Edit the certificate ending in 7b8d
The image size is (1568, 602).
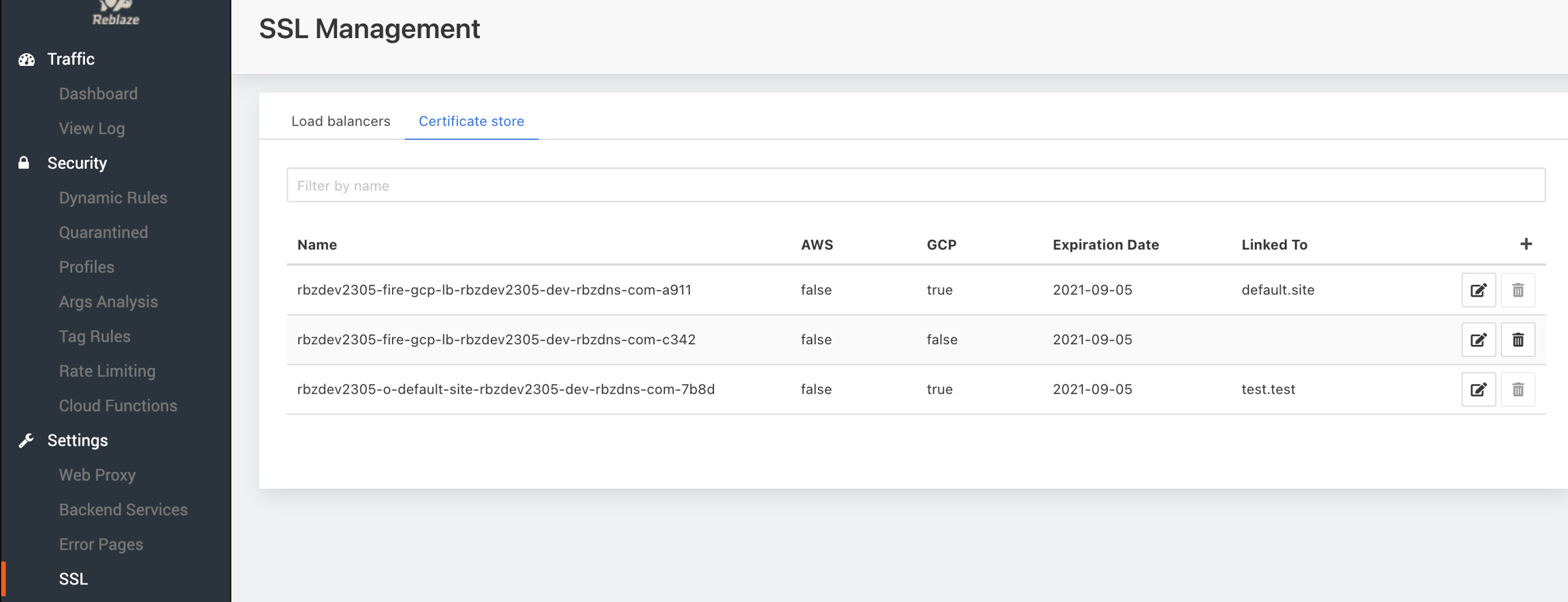point(1478,390)
